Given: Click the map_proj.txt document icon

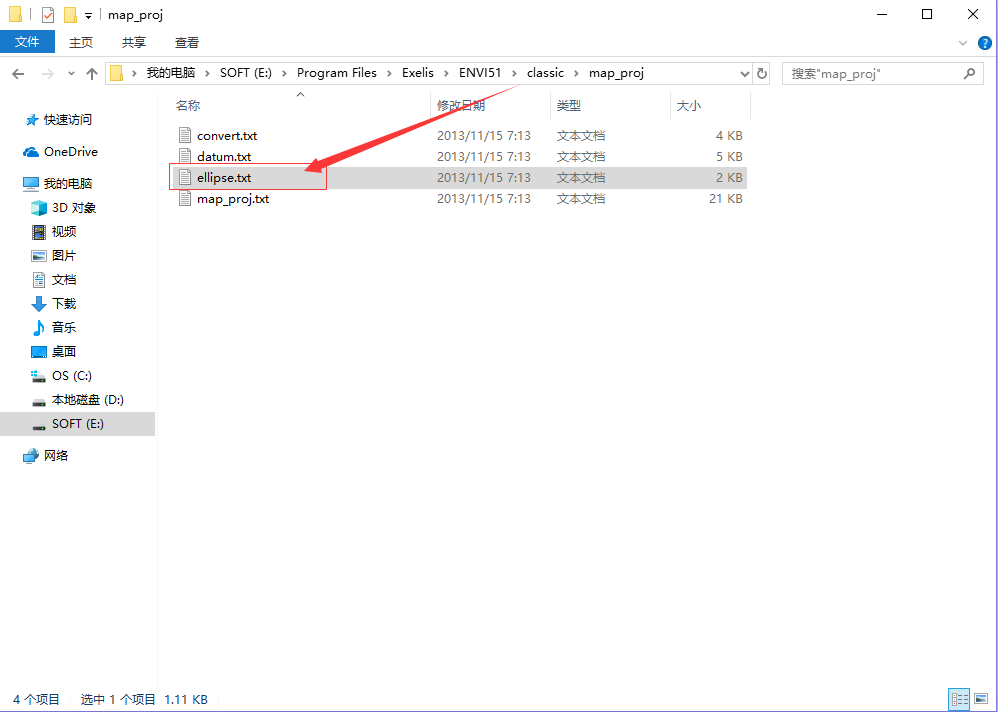Looking at the screenshot, I should coord(185,198).
